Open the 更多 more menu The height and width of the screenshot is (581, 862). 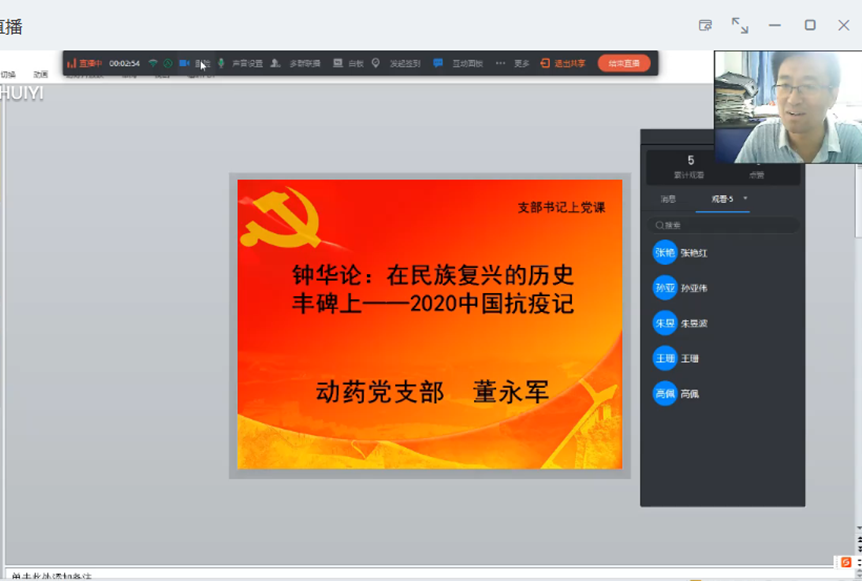click(x=521, y=63)
